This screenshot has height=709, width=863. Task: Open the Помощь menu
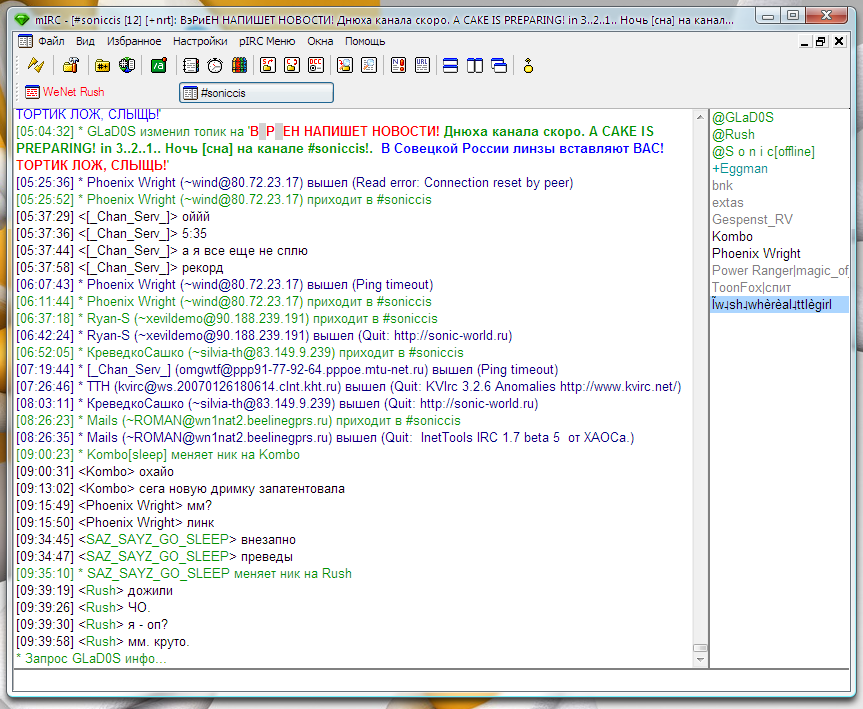pos(365,41)
